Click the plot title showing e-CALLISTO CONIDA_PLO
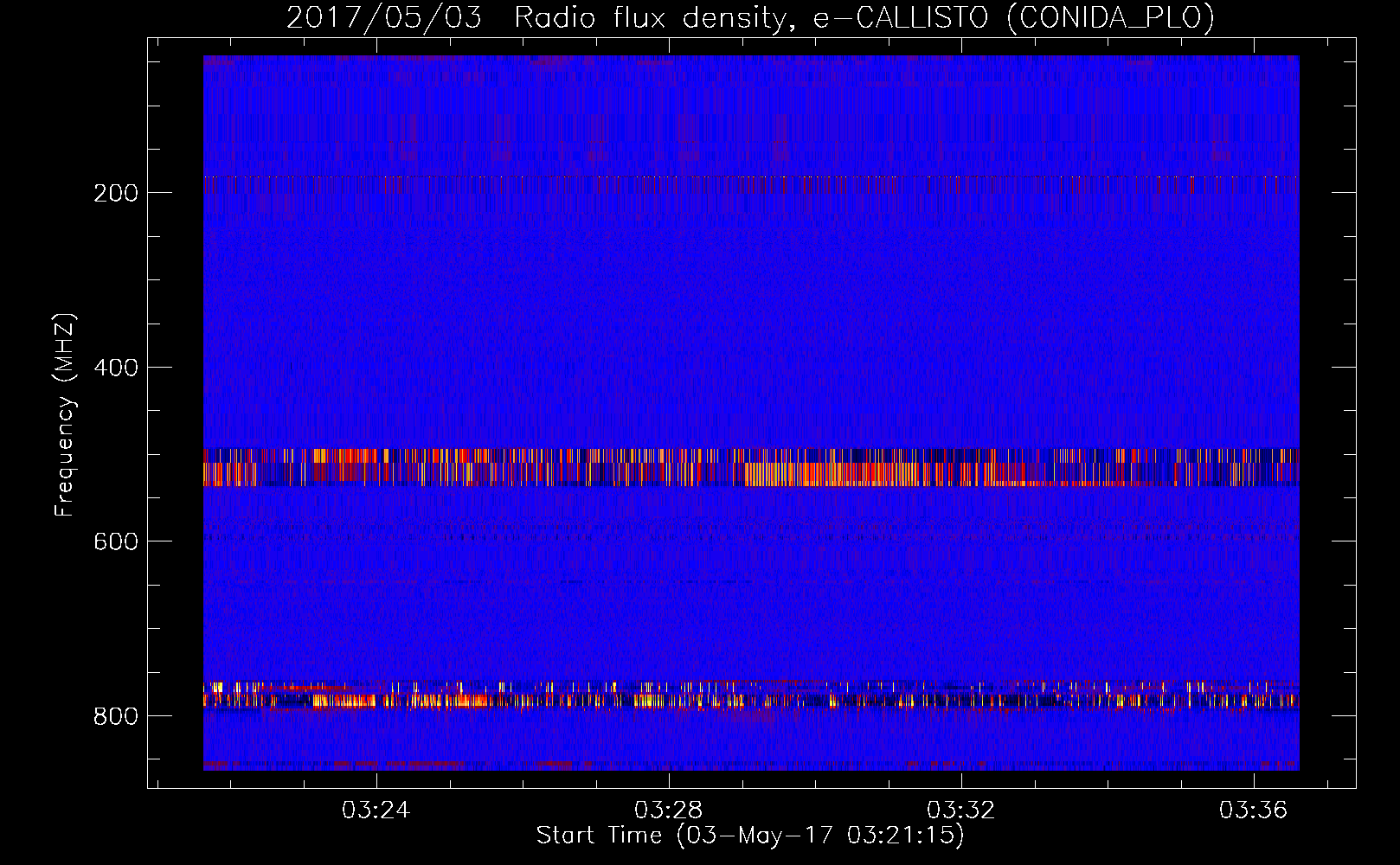 coord(750,17)
